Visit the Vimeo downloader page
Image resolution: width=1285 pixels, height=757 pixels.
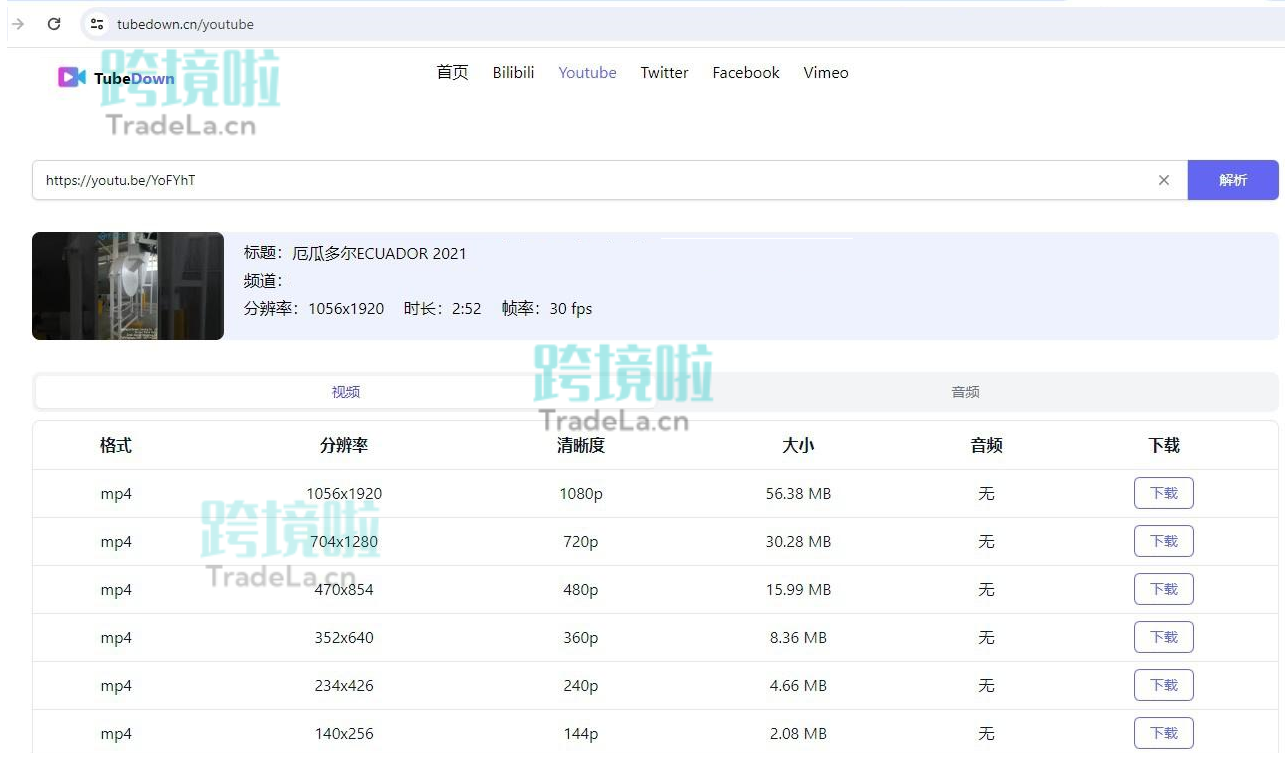click(825, 72)
